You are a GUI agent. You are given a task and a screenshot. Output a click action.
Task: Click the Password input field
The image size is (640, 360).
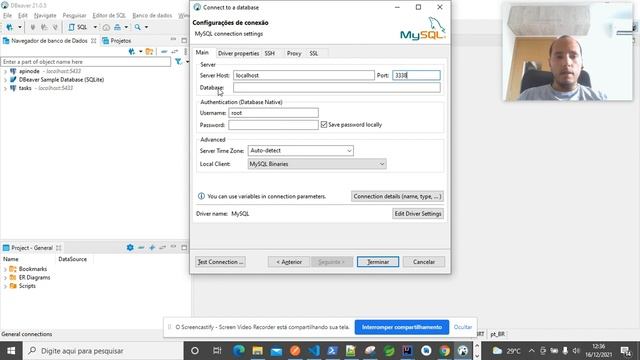click(x=273, y=125)
